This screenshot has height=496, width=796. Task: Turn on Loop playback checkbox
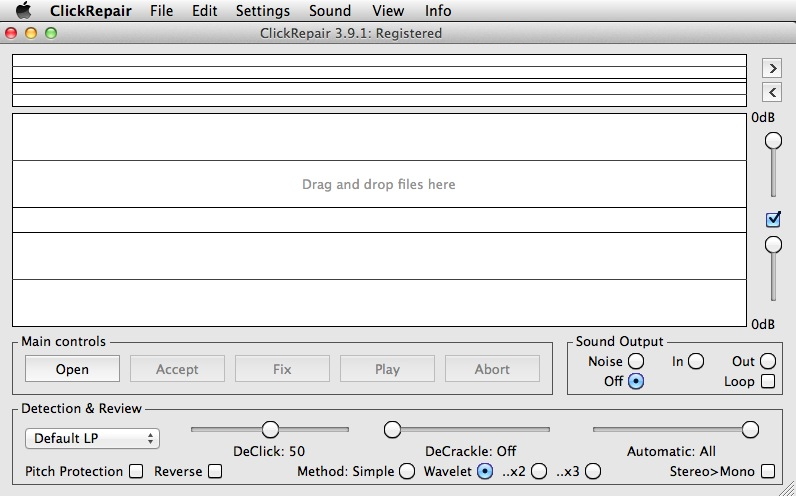768,381
